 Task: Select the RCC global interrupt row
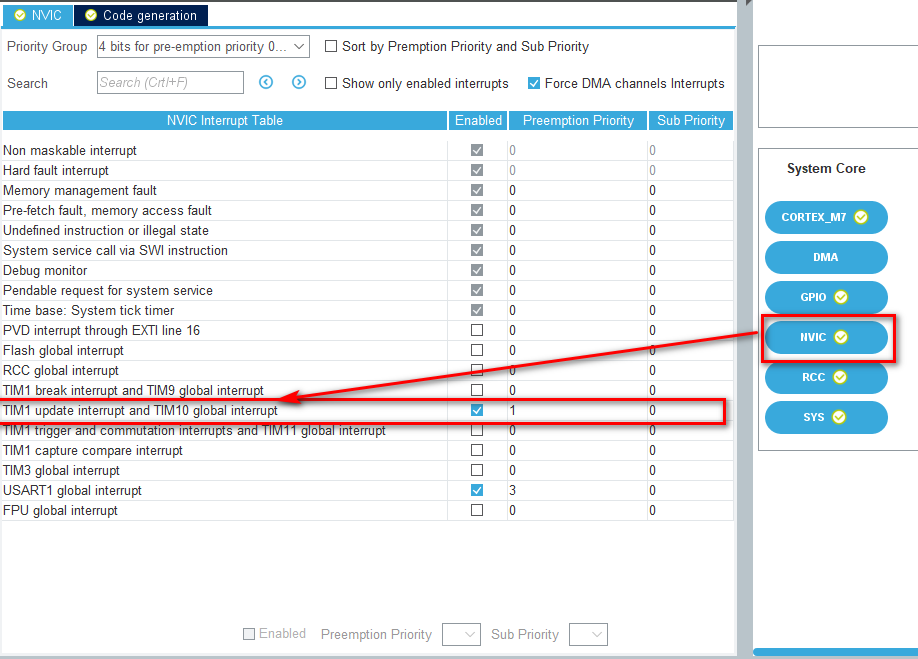[x=368, y=370]
